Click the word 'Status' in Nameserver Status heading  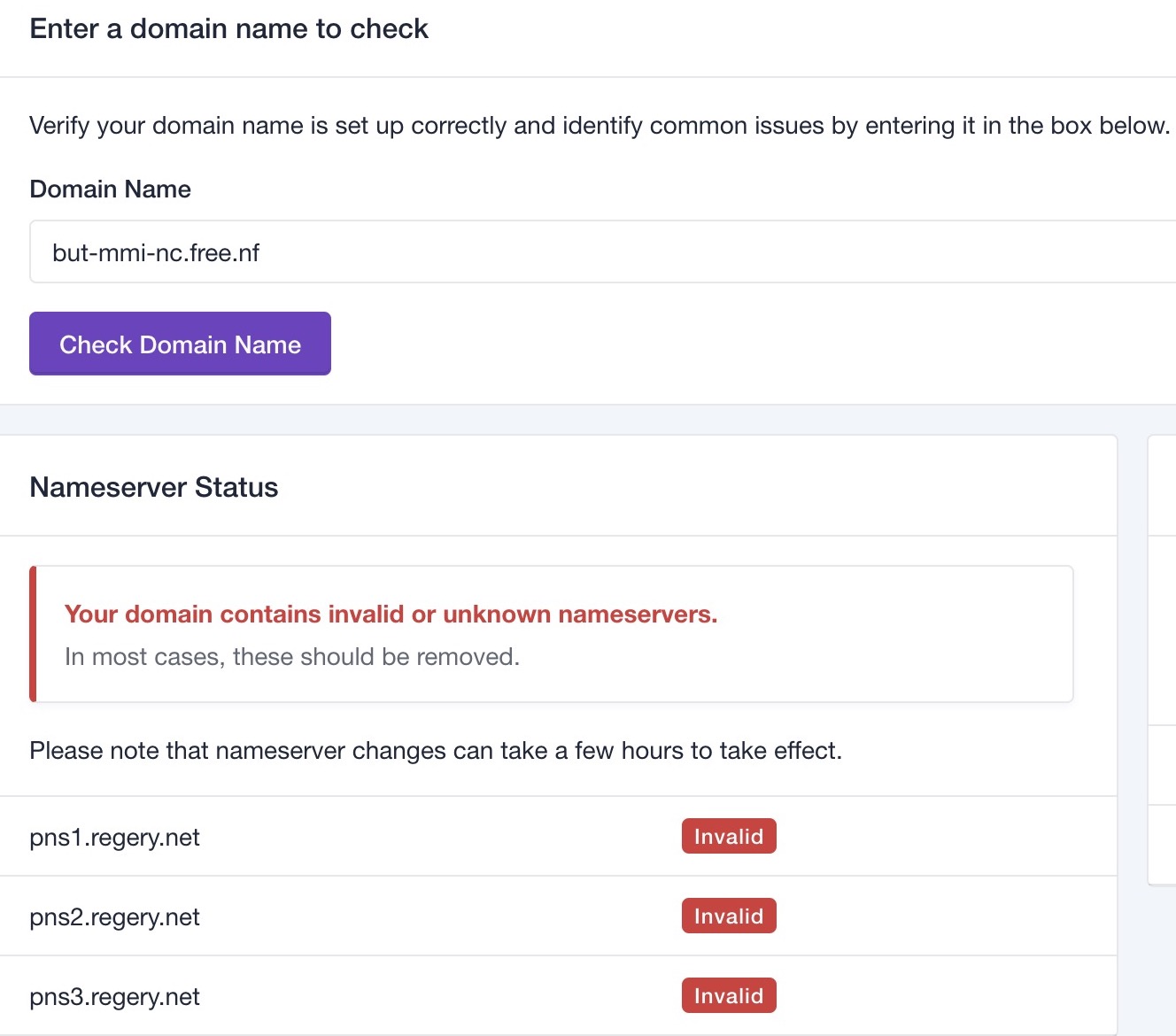(236, 488)
